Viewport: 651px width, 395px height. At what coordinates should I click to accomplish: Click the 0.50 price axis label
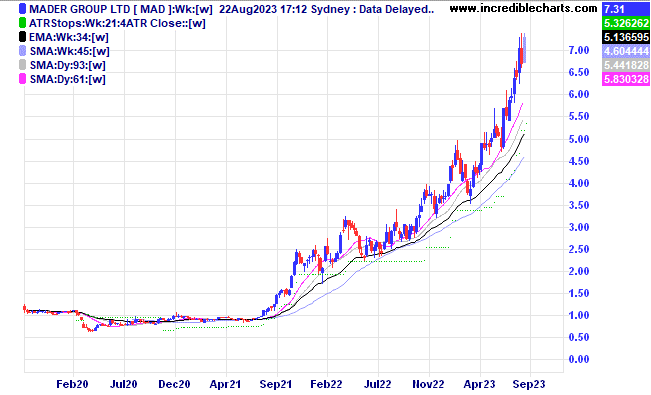point(579,337)
